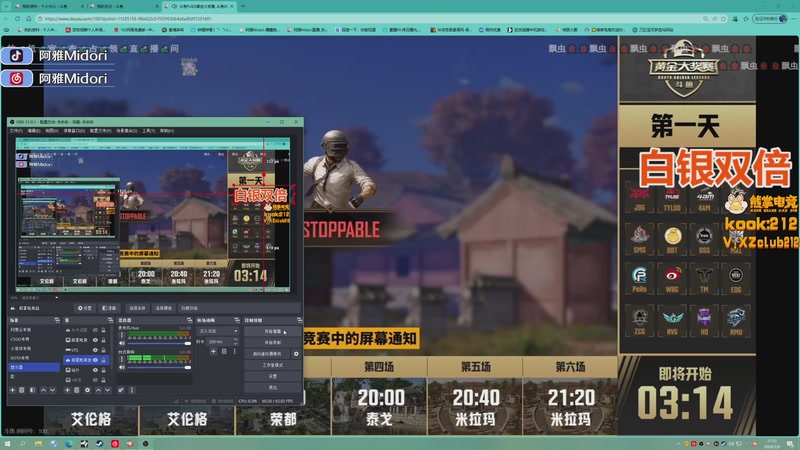Move selected scene up

[x=43, y=390]
